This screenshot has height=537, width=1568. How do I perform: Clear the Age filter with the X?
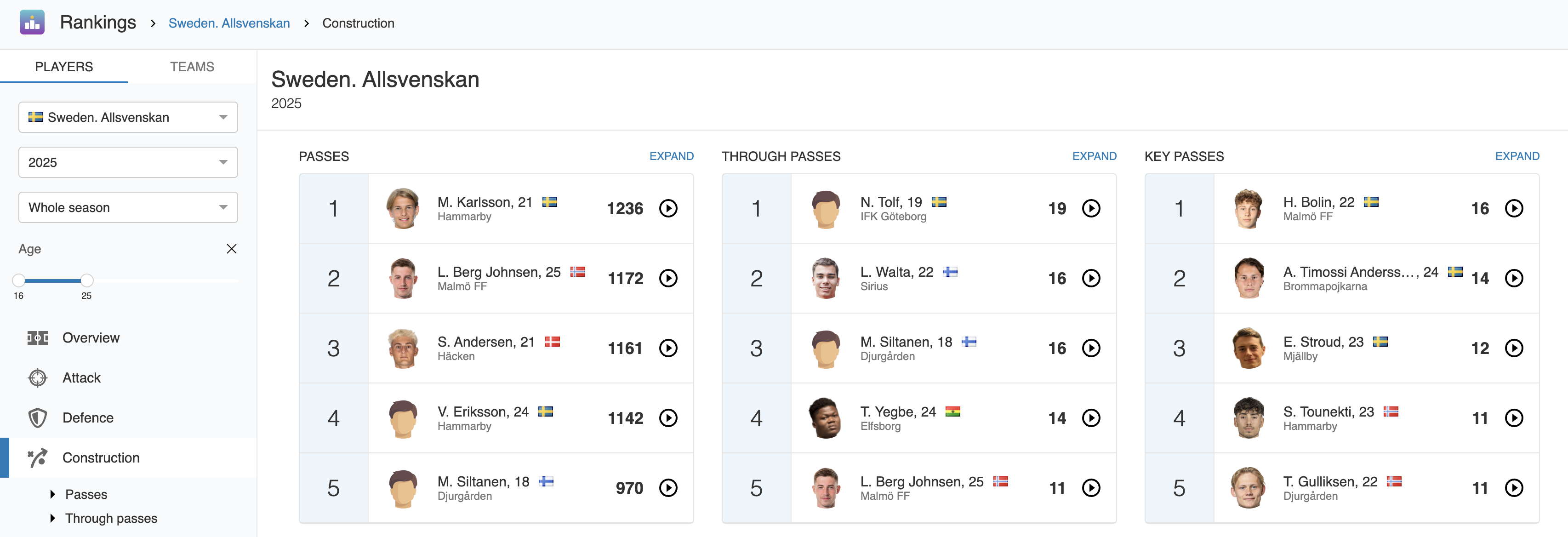point(231,249)
